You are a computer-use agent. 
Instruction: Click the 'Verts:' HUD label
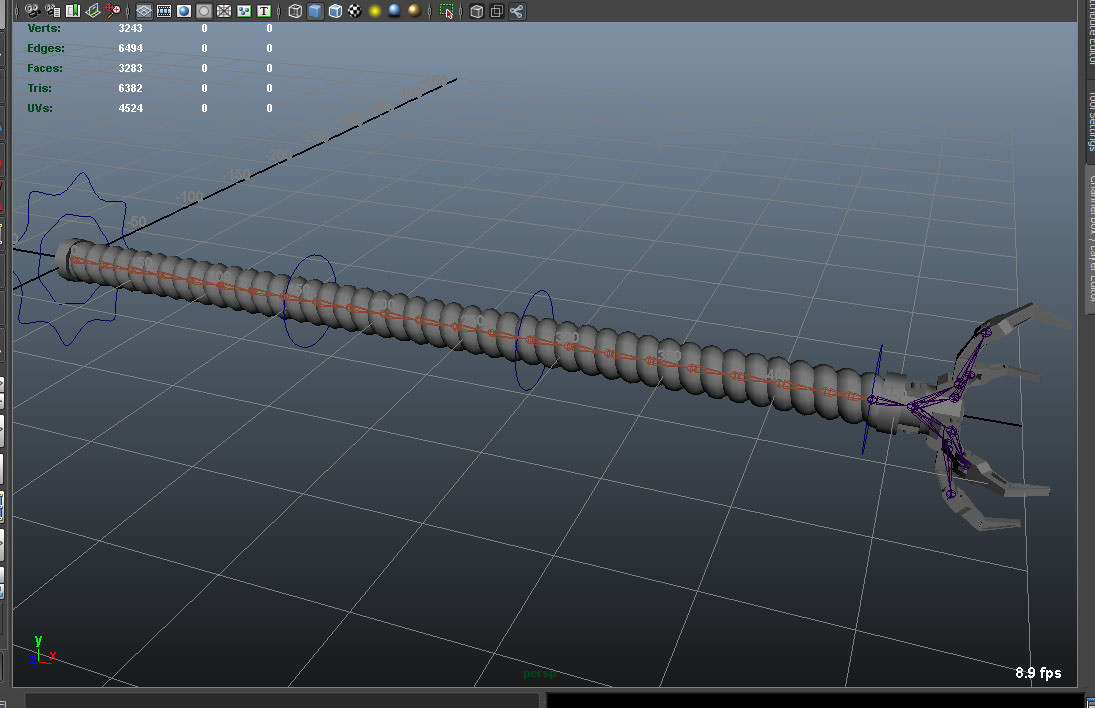pyautogui.click(x=44, y=29)
